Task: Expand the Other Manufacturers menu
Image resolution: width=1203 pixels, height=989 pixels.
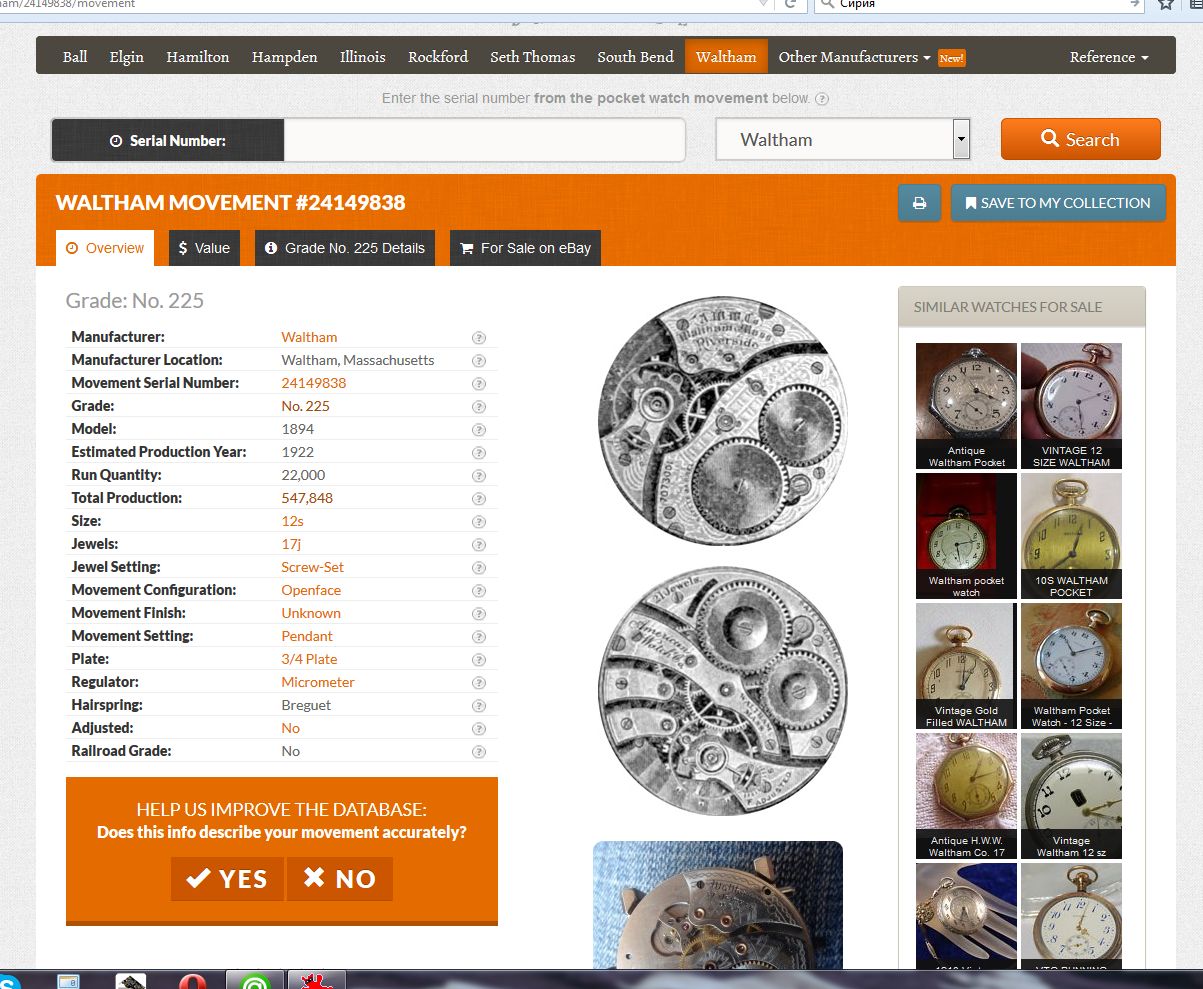Action: coord(854,57)
